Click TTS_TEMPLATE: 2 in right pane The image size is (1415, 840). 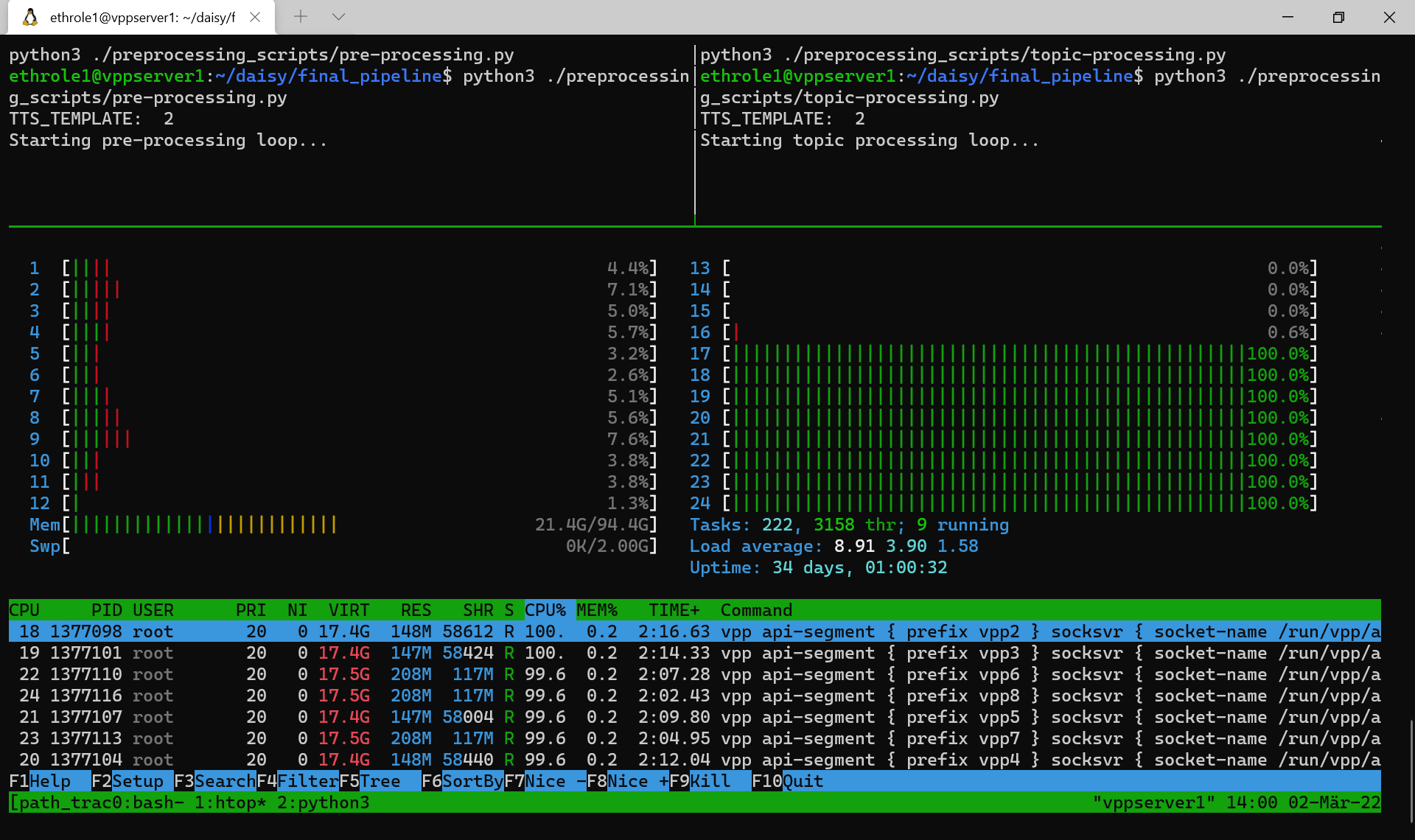tap(783, 119)
